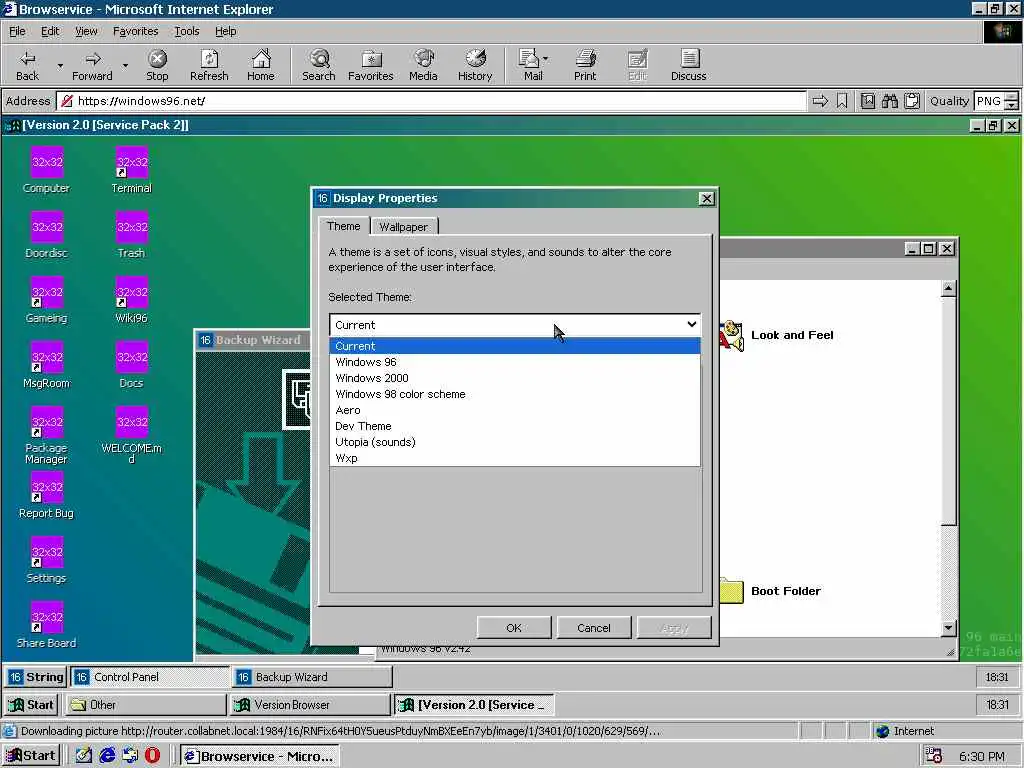Switch to Backup Wizard taskbar button
Image resolution: width=1024 pixels, height=768 pixels.
(312, 677)
